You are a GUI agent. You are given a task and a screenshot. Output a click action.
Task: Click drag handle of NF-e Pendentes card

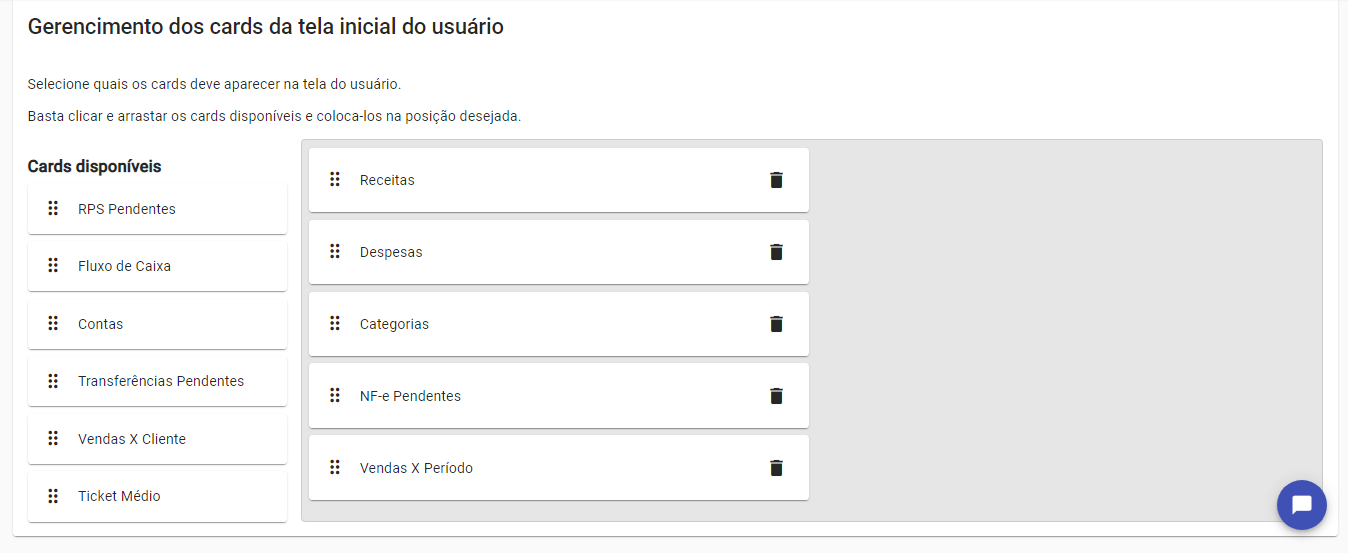click(x=335, y=396)
